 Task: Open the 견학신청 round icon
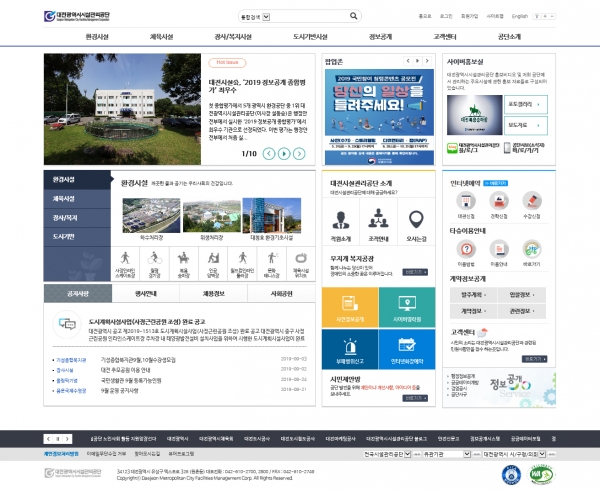(499, 203)
